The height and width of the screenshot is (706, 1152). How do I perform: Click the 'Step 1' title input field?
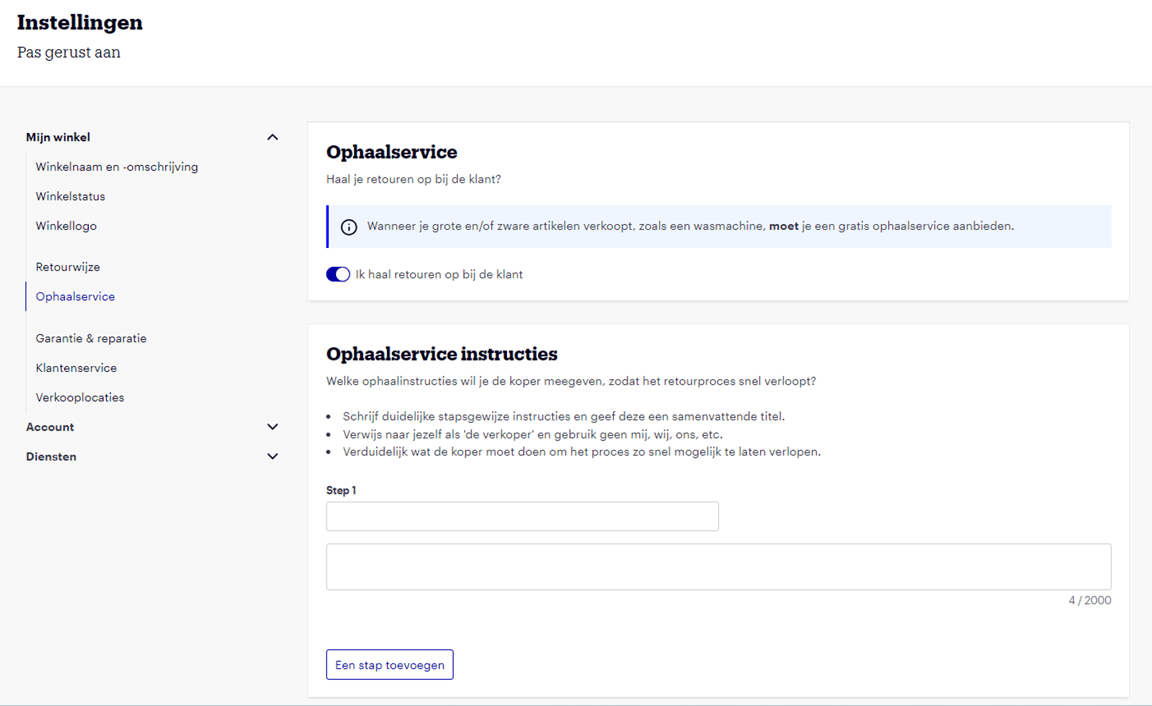(522, 516)
